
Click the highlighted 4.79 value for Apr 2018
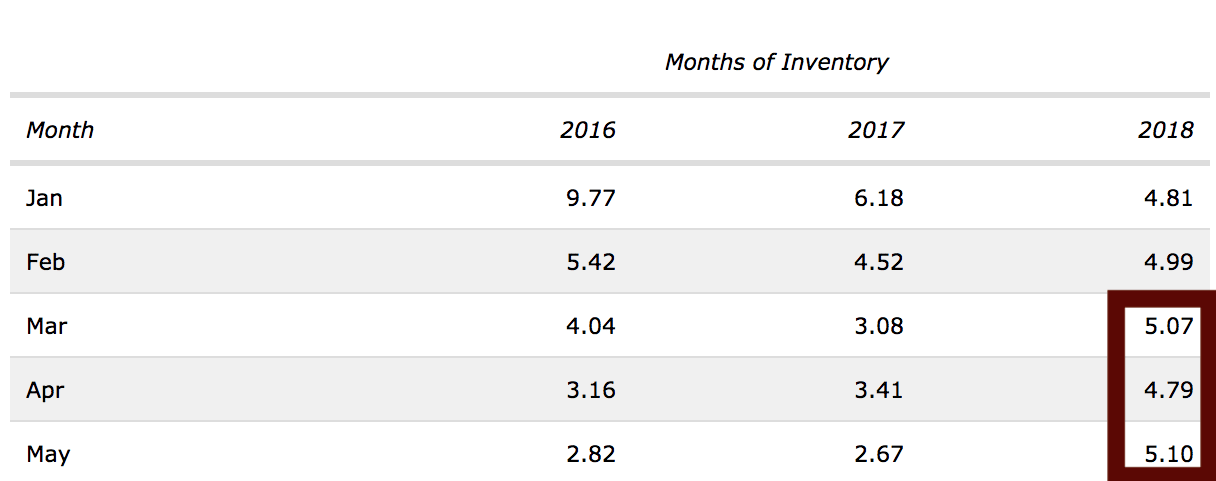[1168, 390]
